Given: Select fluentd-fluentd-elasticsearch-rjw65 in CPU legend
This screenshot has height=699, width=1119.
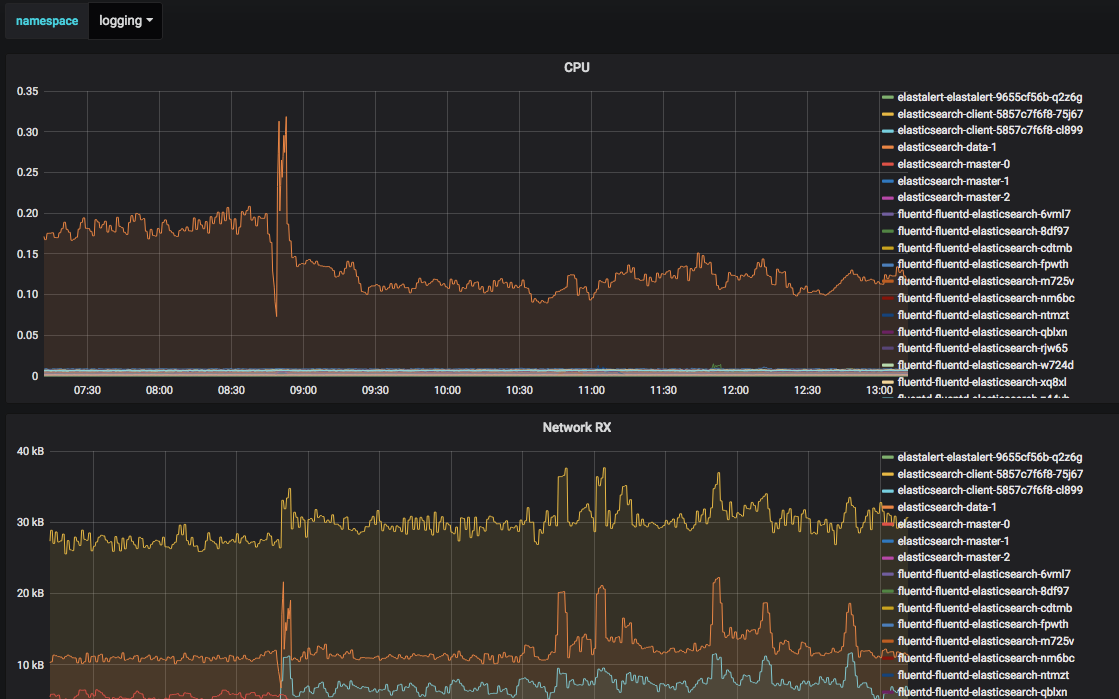Looking at the screenshot, I should coord(982,348).
